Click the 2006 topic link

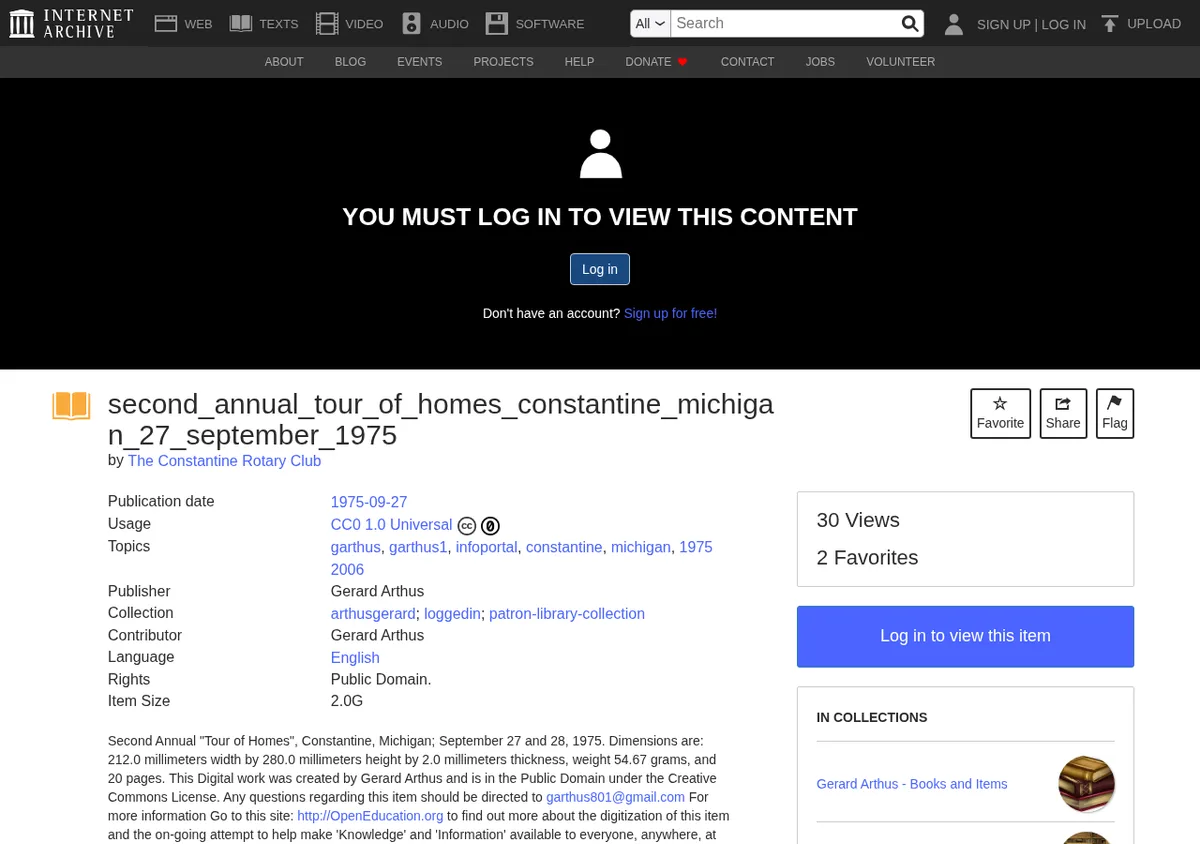[x=347, y=569]
